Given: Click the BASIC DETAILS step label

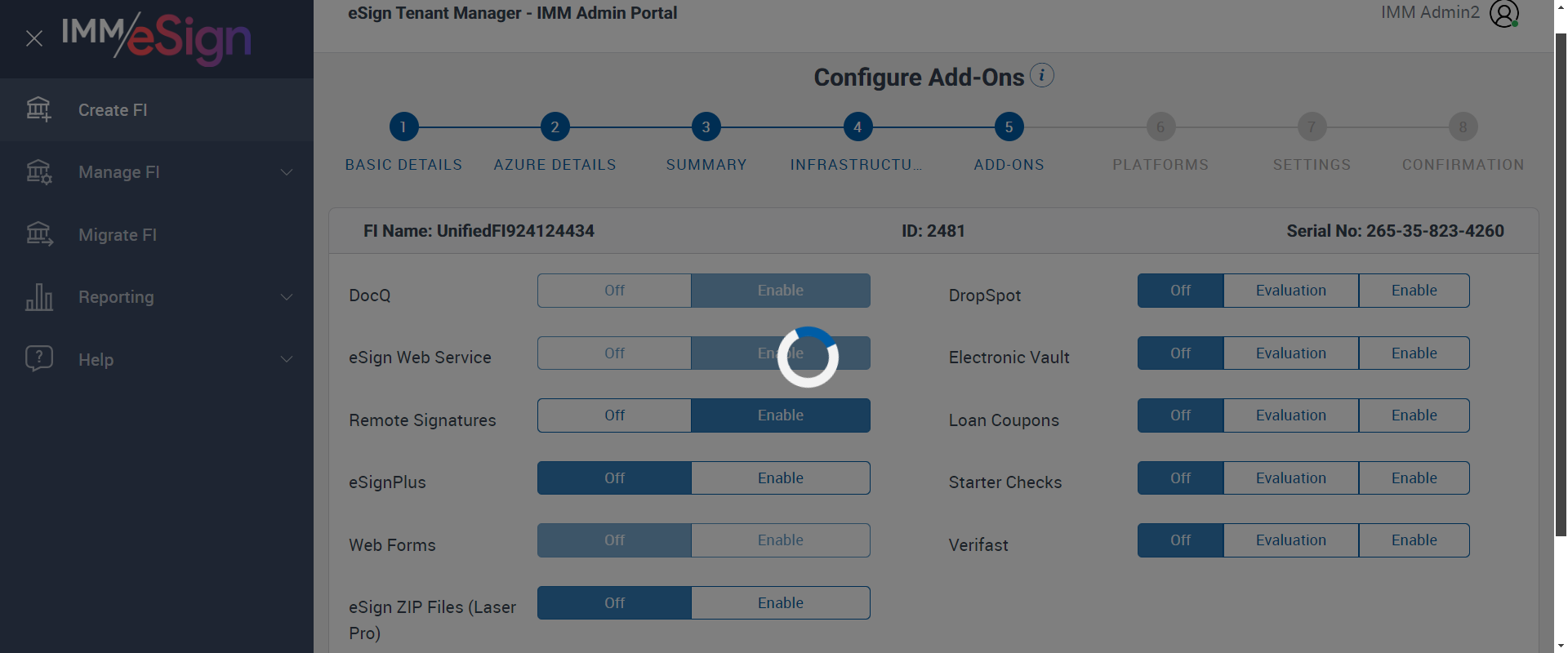Looking at the screenshot, I should point(403,165).
